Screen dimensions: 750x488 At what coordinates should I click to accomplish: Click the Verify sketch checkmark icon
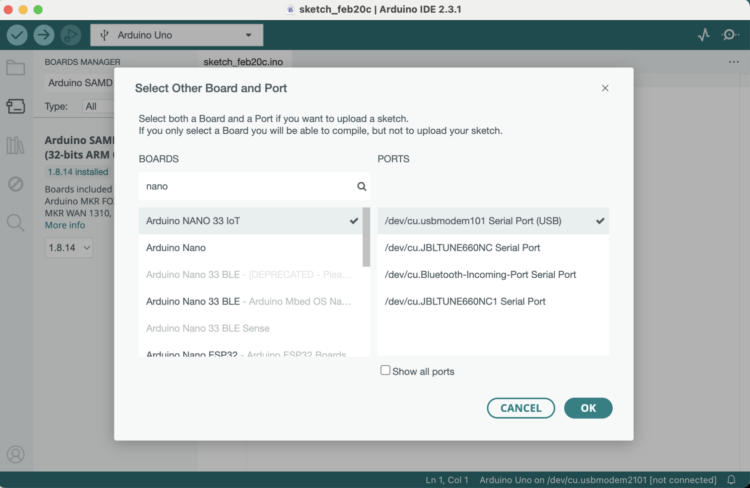(17, 35)
